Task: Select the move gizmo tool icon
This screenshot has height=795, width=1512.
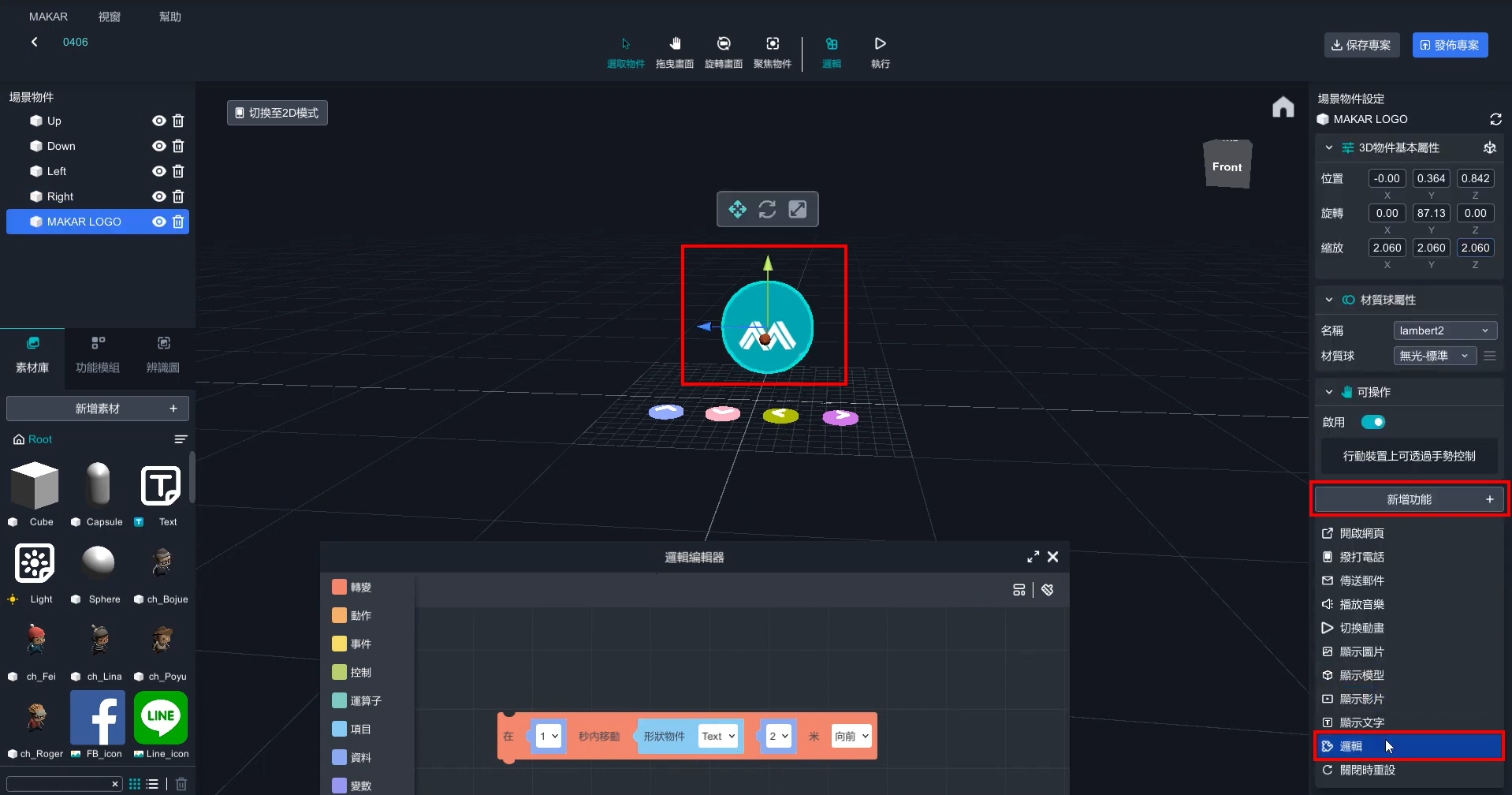Action: coord(737,209)
